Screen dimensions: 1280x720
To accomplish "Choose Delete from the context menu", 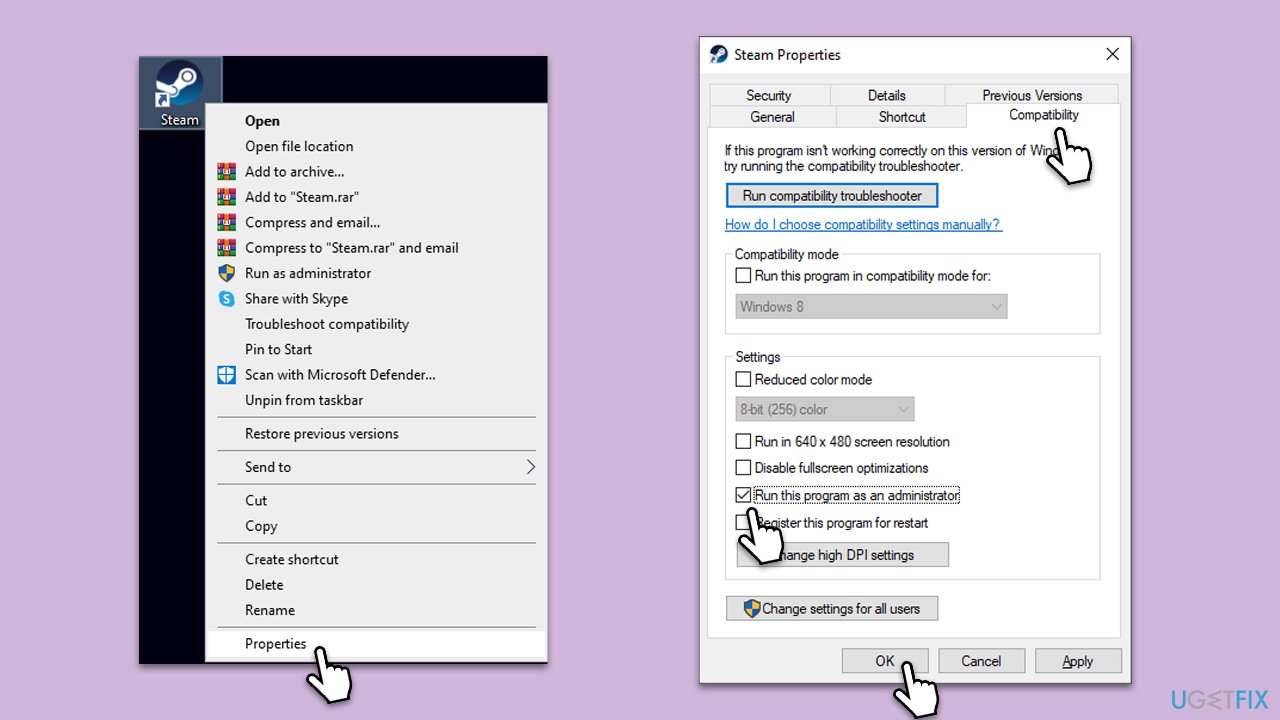I will point(376,585).
